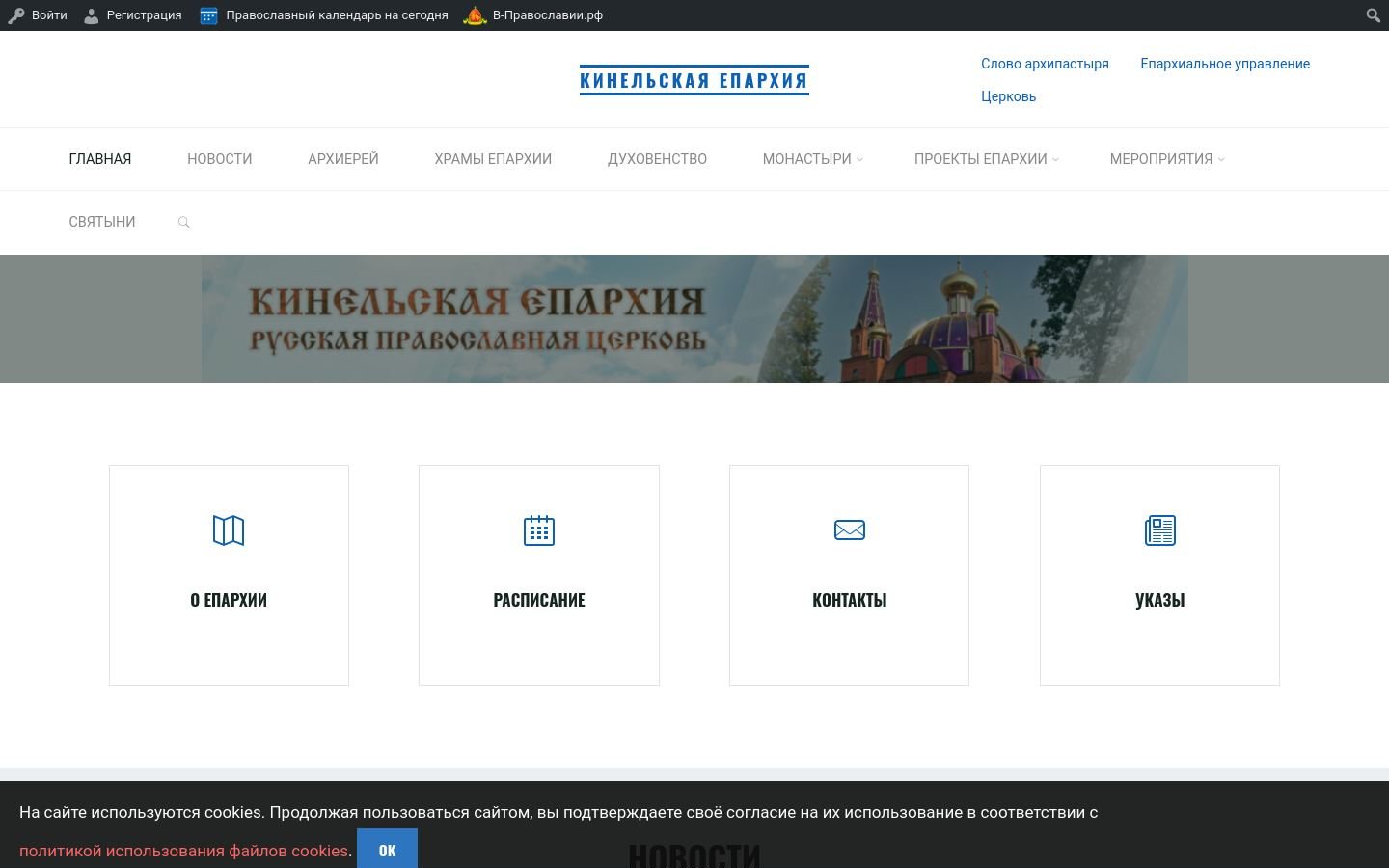Viewport: 1389px width, 868px height.
Task: Open the АРХИЕРЕЙ menu item
Action: point(343,159)
